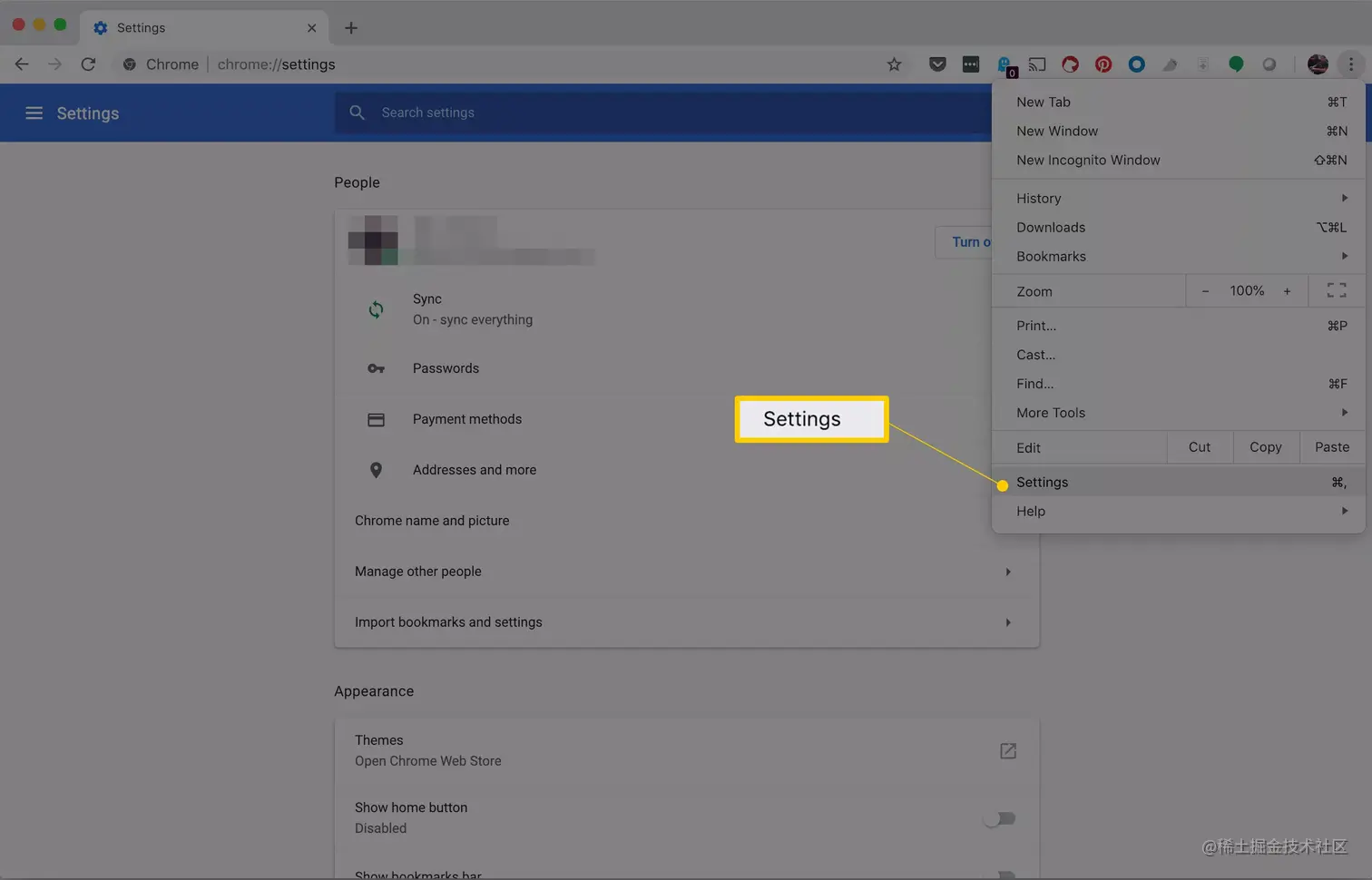Reload the page with the refresh icon
Image resolution: width=1372 pixels, height=880 pixels.
coord(88,64)
